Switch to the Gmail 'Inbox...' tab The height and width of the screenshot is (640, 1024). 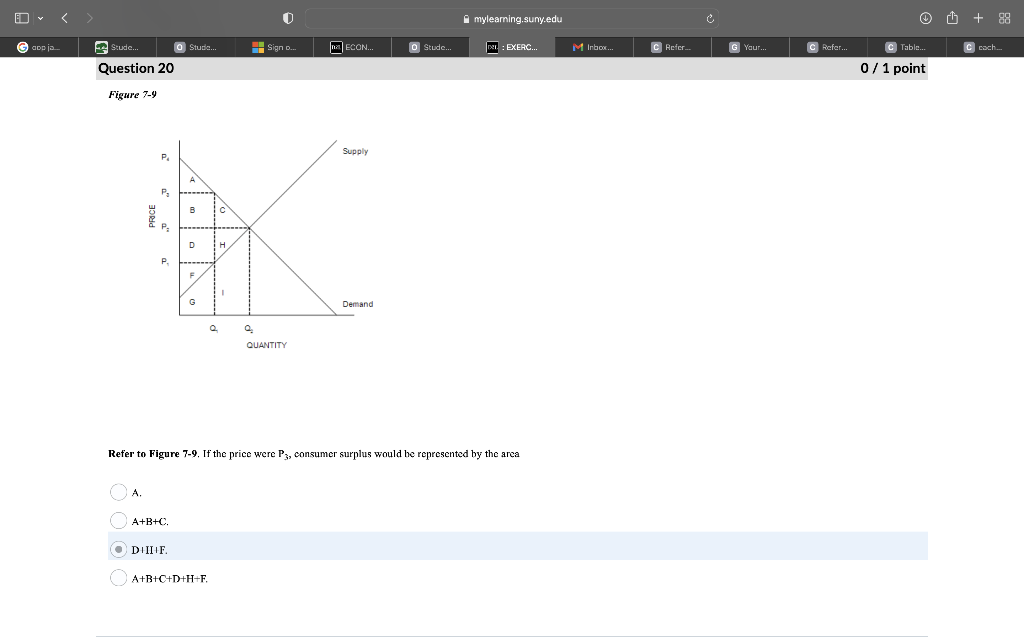click(594, 47)
